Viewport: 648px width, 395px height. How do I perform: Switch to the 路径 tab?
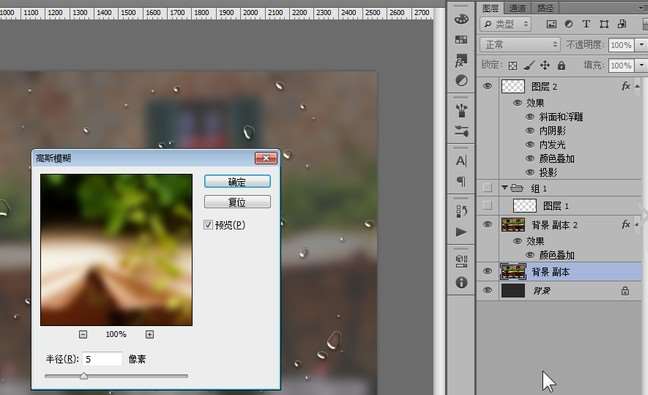click(x=545, y=8)
